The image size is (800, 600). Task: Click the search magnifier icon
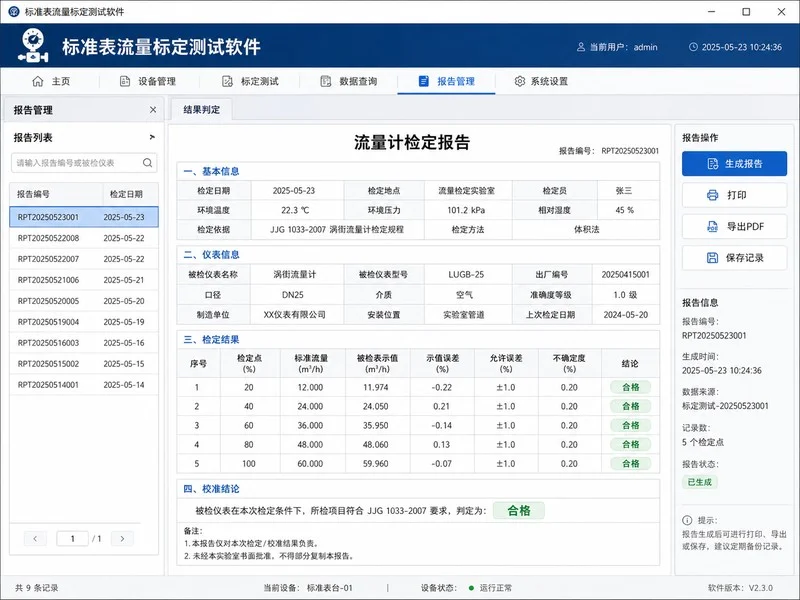tap(147, 163)
